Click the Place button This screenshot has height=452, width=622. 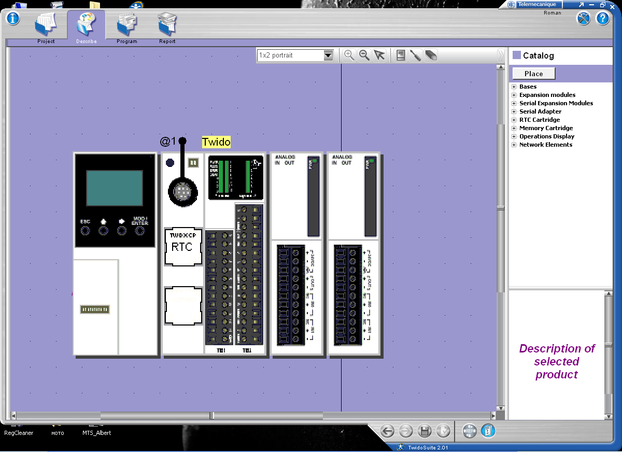534,73
